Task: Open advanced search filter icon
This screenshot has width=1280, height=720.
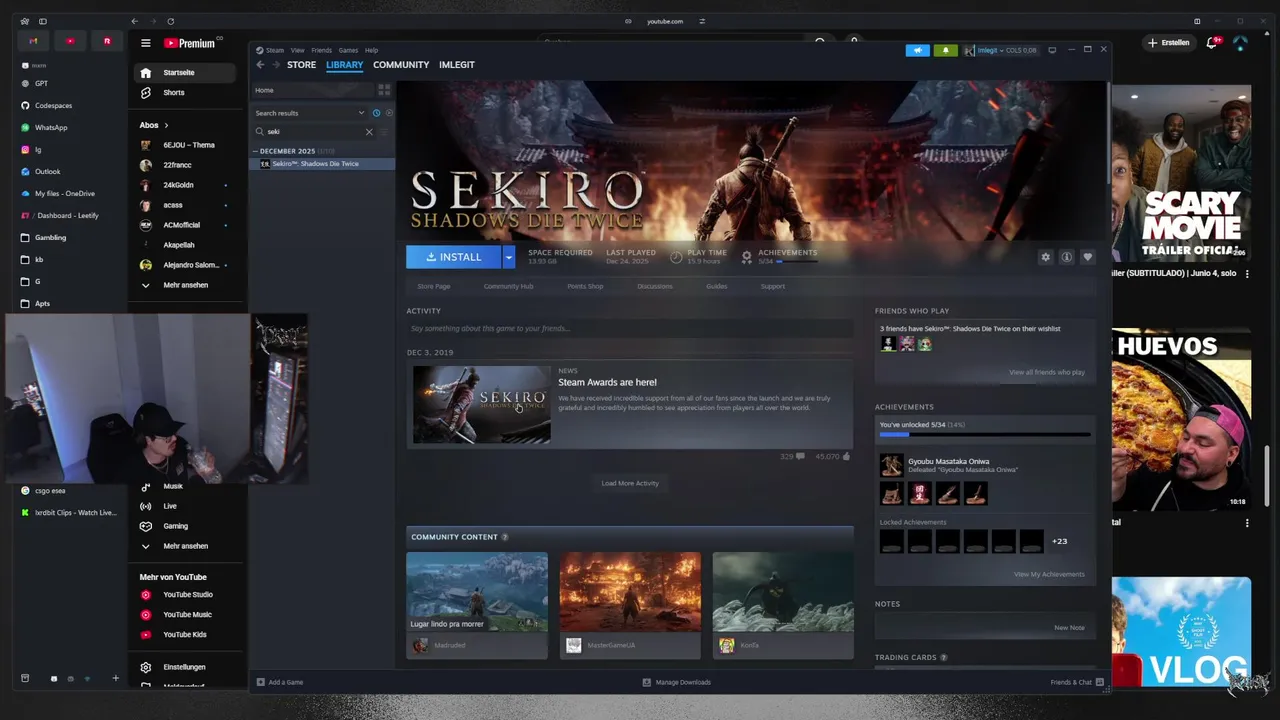Action: tap(384, 132)
